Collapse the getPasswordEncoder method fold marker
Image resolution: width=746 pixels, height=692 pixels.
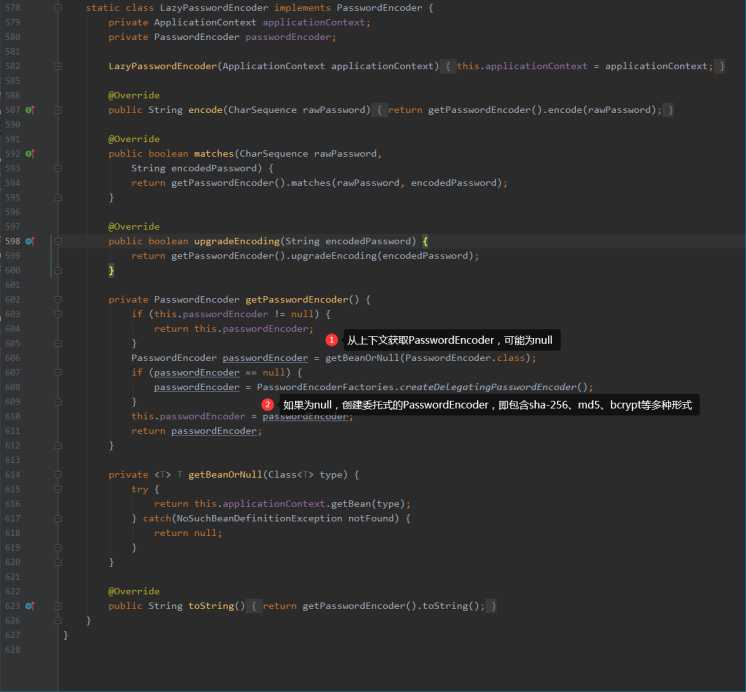(x=59, y=300)
